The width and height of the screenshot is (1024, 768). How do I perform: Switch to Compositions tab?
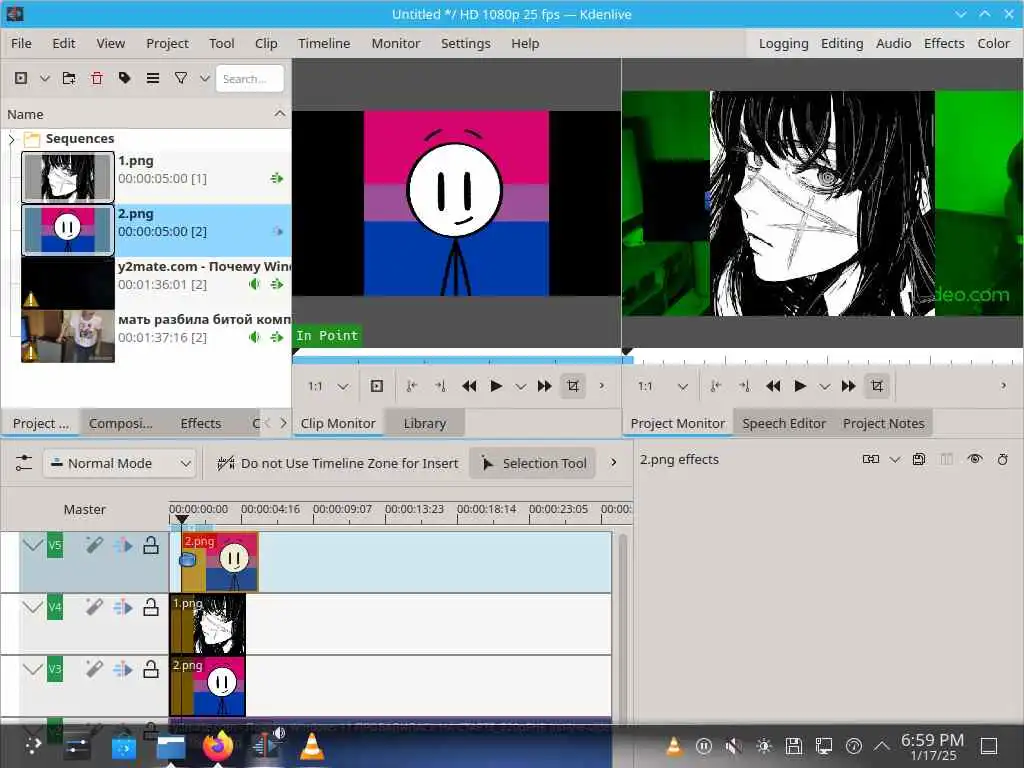[x=121, y=423]
